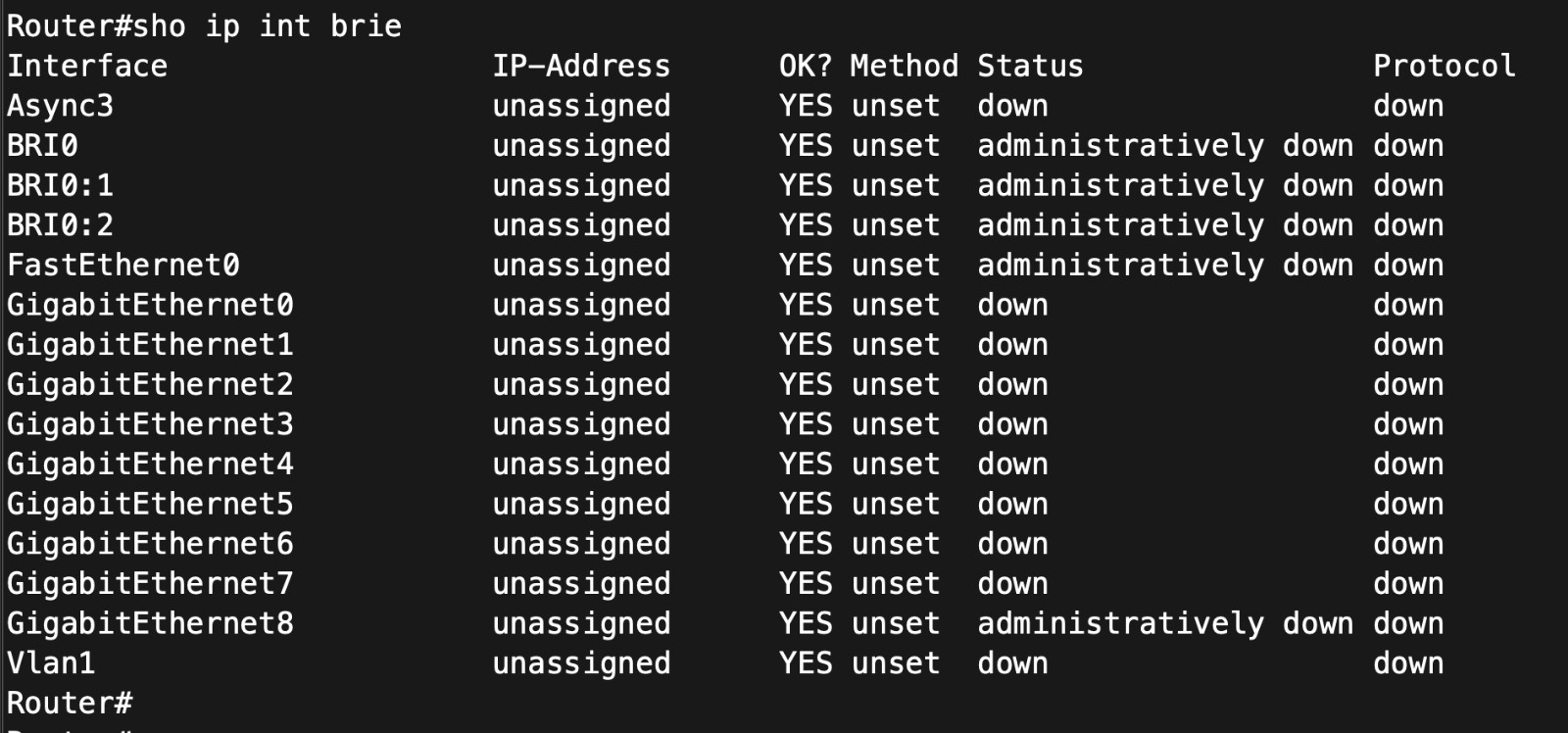Click the Protocol column header
1568x733 pixels.
[1444, 67]
